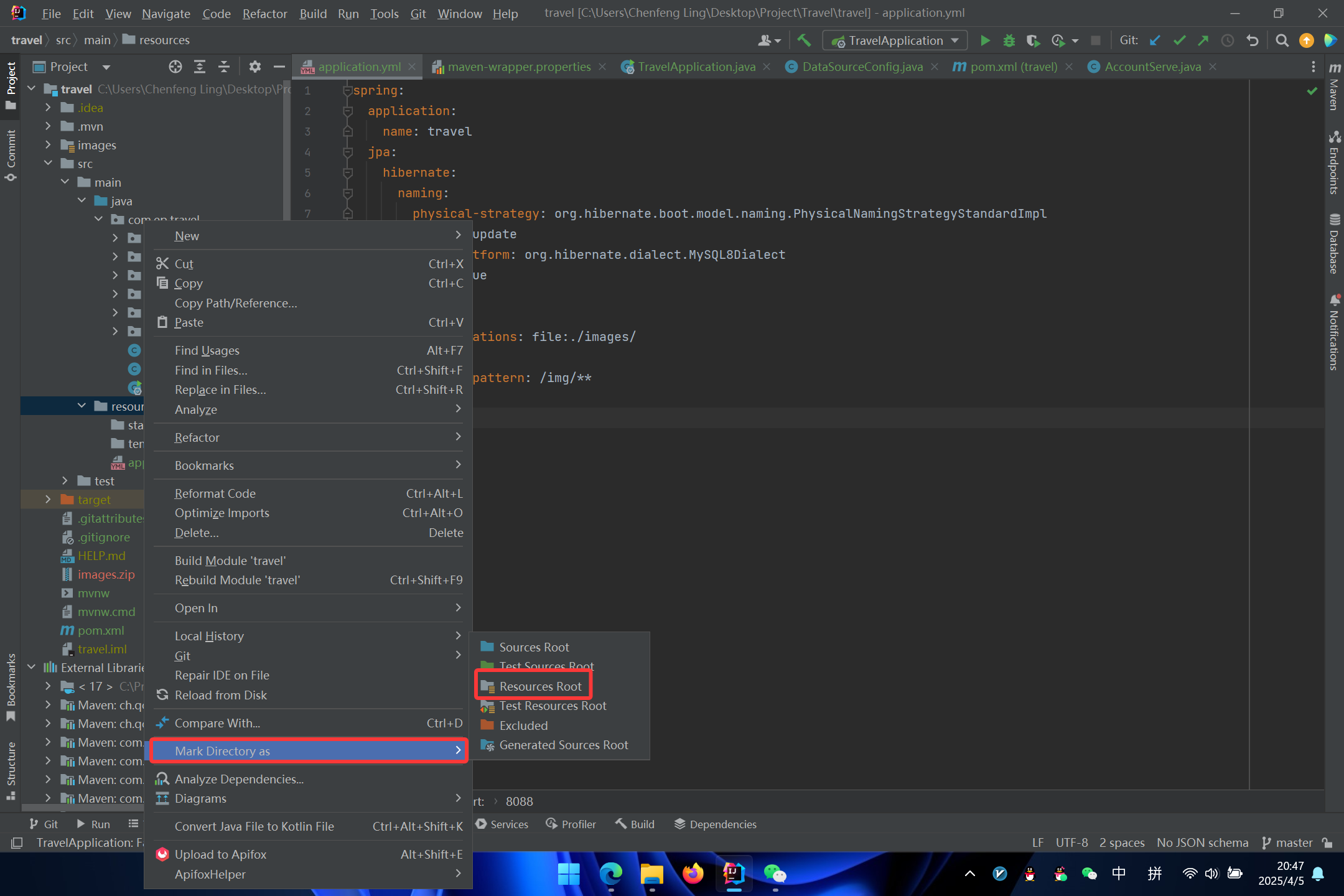Close the application.yml tab
Screen dimensions: 1344x896
(x=412, y=67)
